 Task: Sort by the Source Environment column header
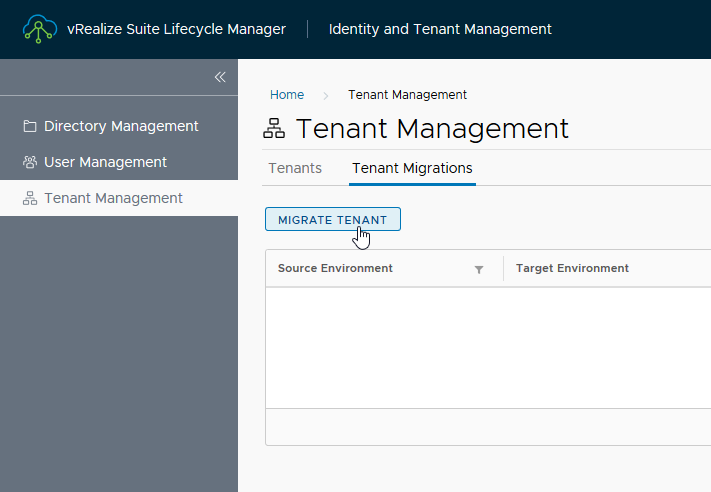click(x=335, y=268)
